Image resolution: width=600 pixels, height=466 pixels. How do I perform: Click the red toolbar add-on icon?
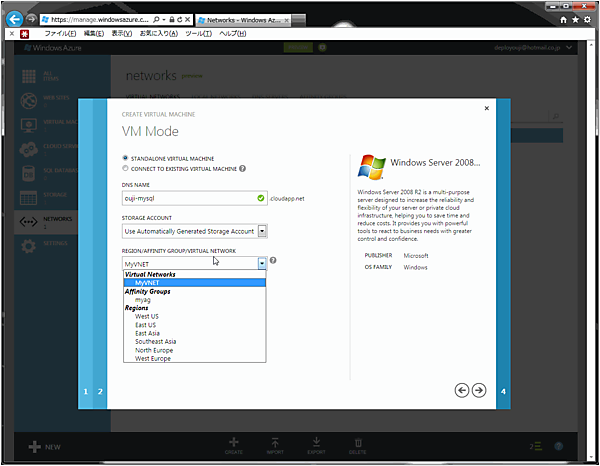tap(24, 34)
